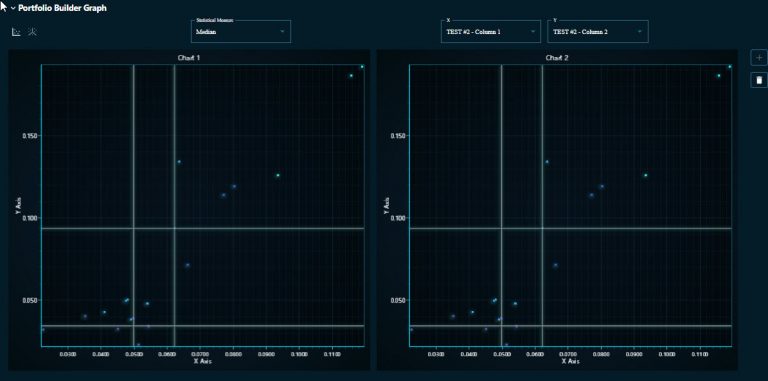Image resolution: width=768 pixels, height=381 pixels.
Task: Select the second chart-type icon beside scatter
Action: point(32,32)
